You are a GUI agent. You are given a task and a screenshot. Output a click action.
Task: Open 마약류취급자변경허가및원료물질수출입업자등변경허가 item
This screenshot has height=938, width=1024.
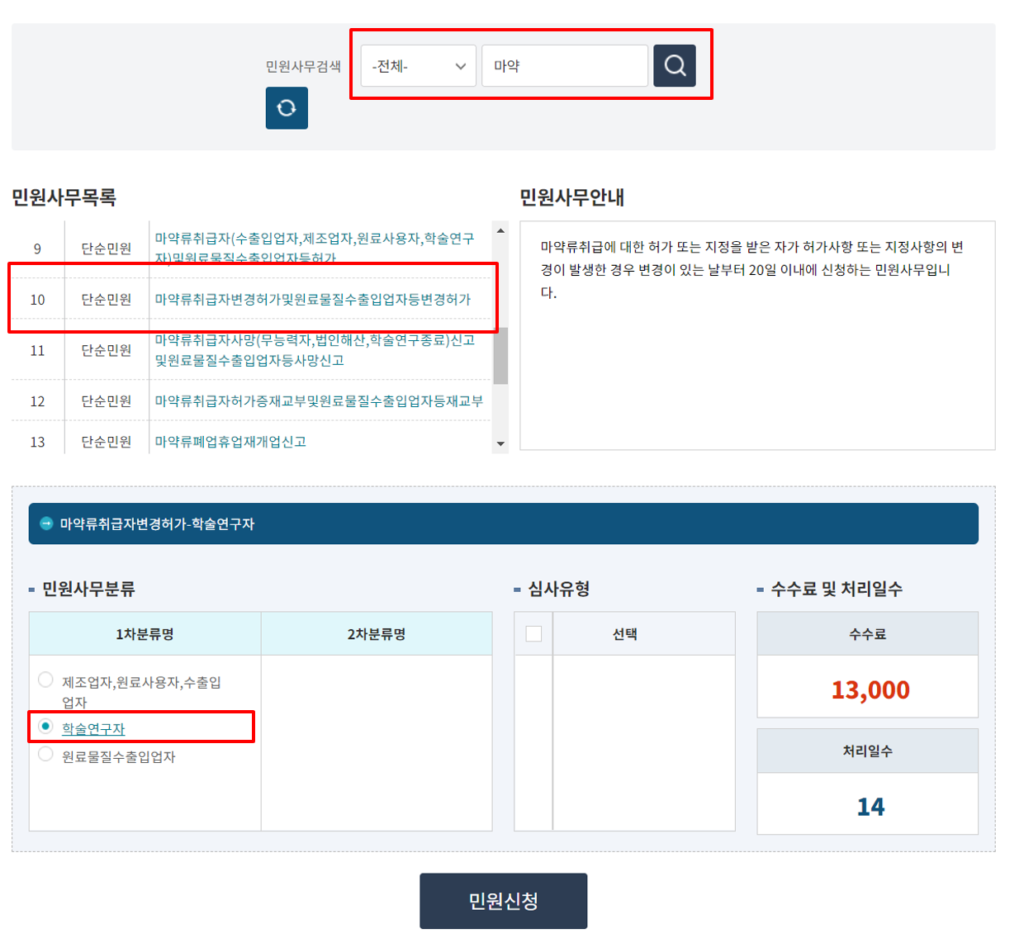click(x=312, y=299)
